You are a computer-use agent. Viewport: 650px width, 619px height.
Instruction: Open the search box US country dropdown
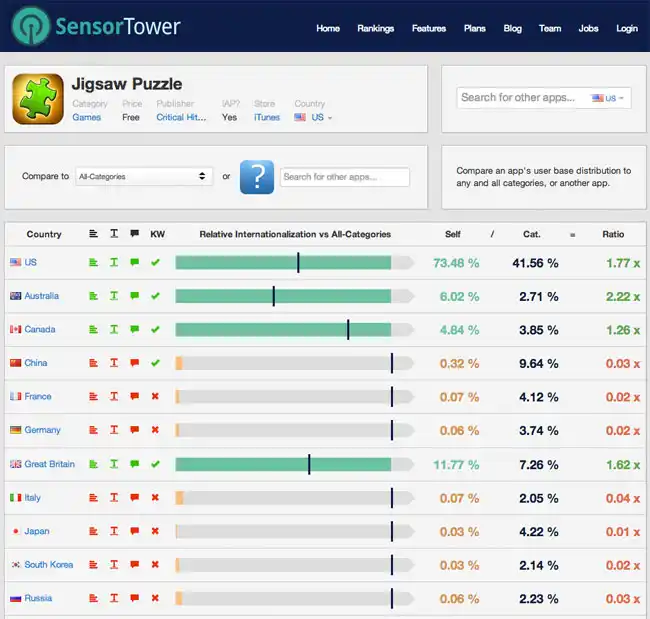coord(608,98)
